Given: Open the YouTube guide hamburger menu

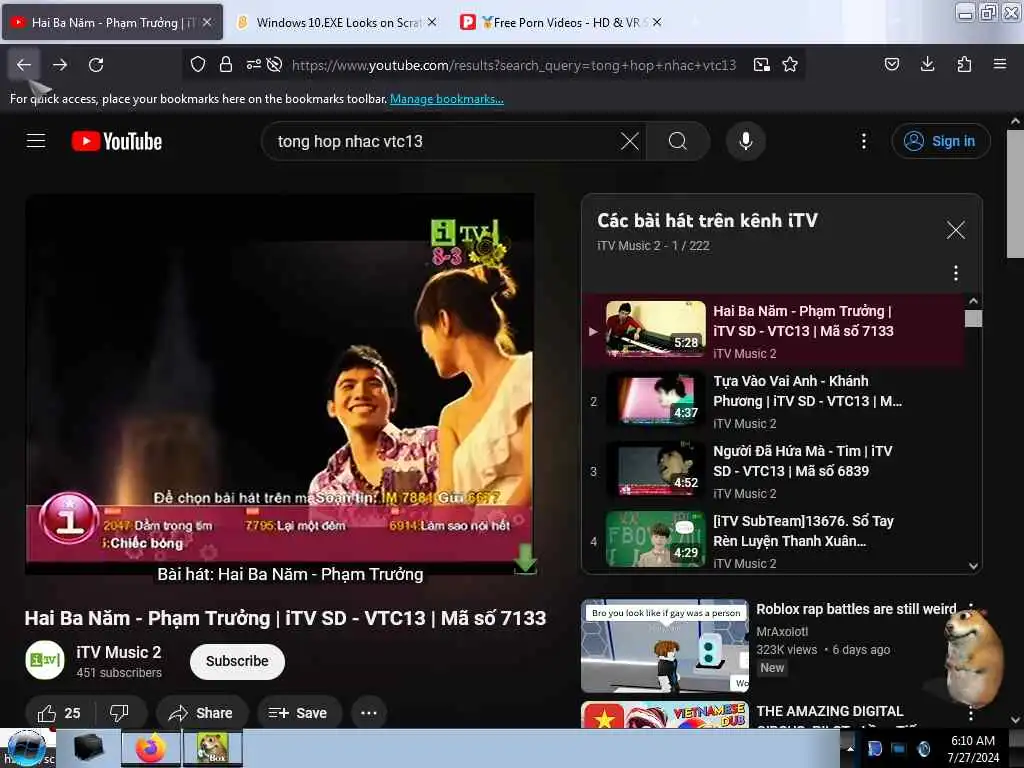Looking at the screenshot, I should [36, 140].
